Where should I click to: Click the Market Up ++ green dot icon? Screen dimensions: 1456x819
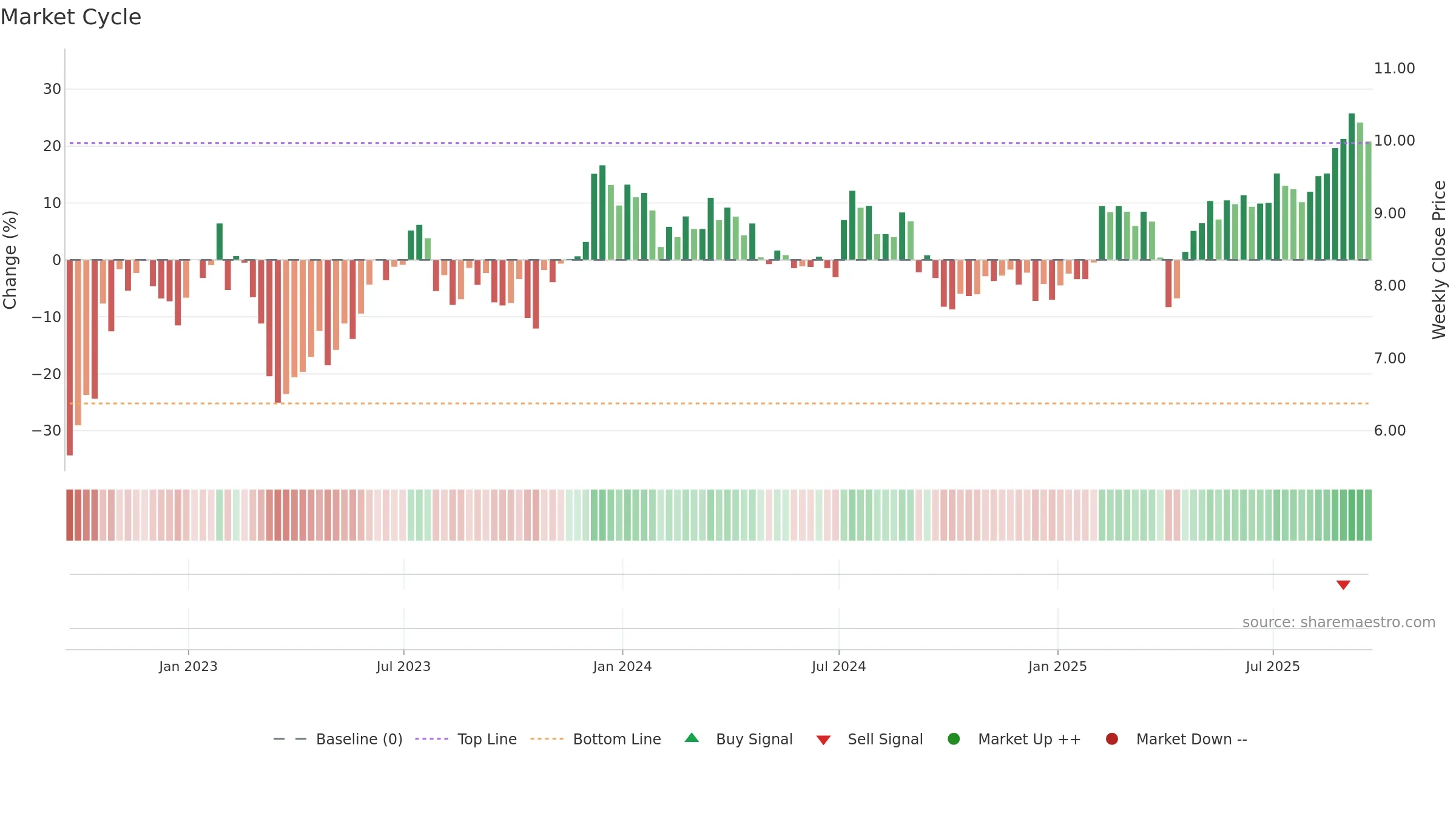coord(954,739)
